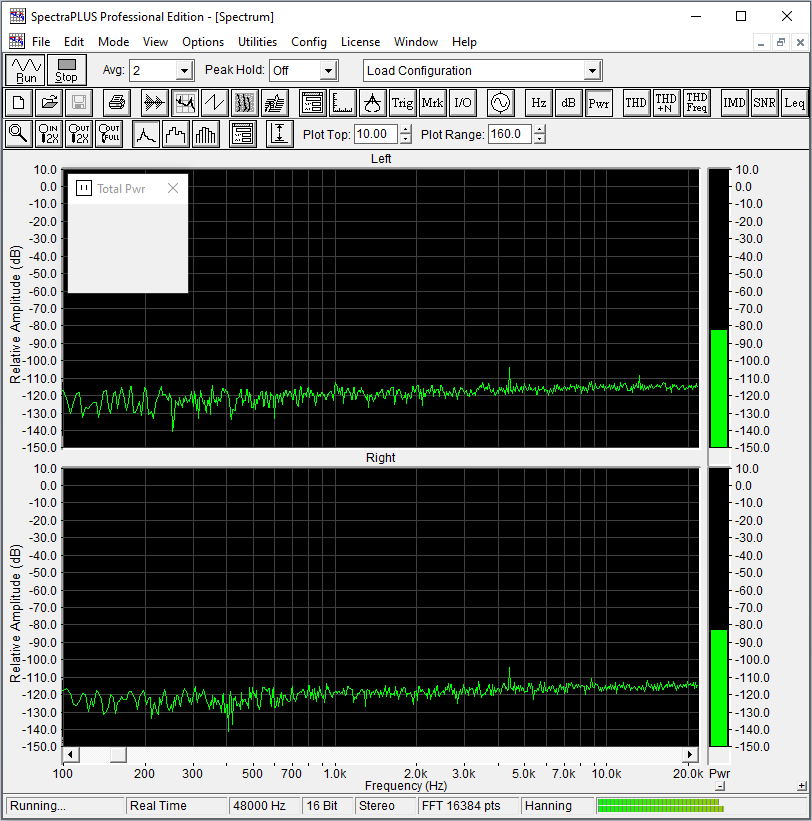Click the magnifier zoom icon
Image resolution: width=812 pixels, height=821 pixels.
click(18, 134)
